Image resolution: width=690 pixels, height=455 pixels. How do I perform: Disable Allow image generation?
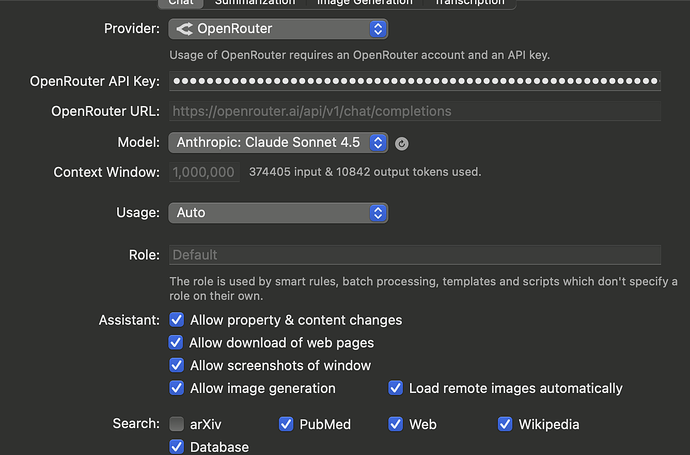(177, 388)
